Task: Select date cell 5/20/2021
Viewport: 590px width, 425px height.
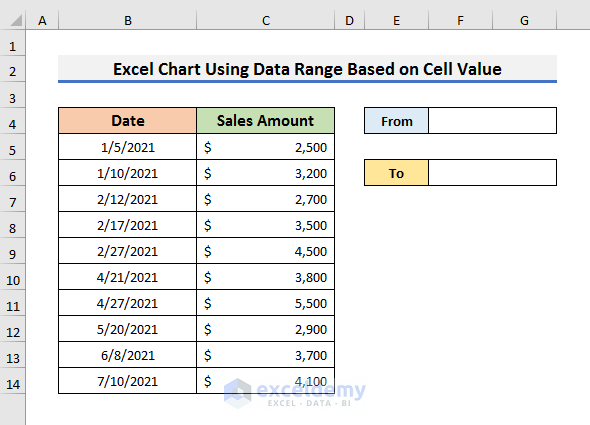Action: click(128, 329)
